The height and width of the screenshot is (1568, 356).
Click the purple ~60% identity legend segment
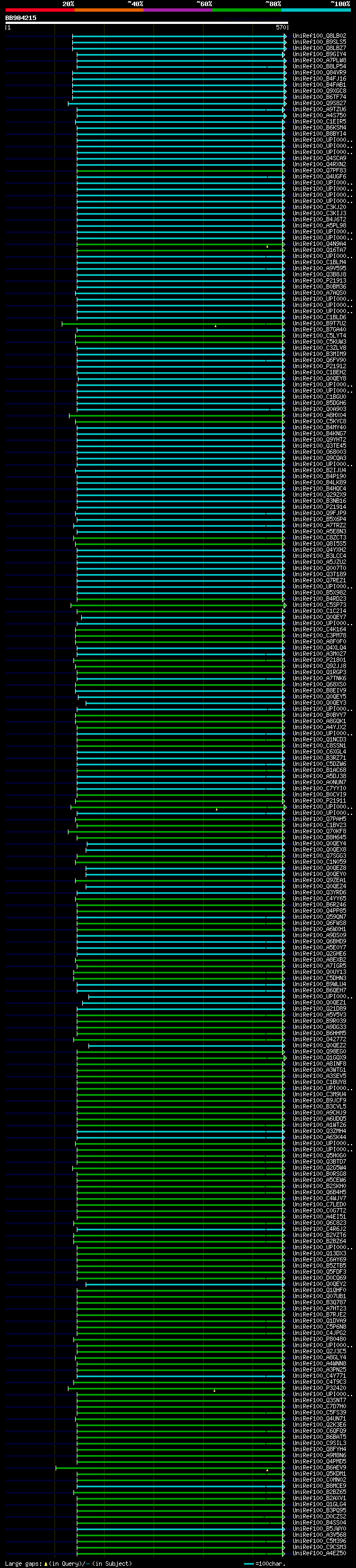[179, 10]
